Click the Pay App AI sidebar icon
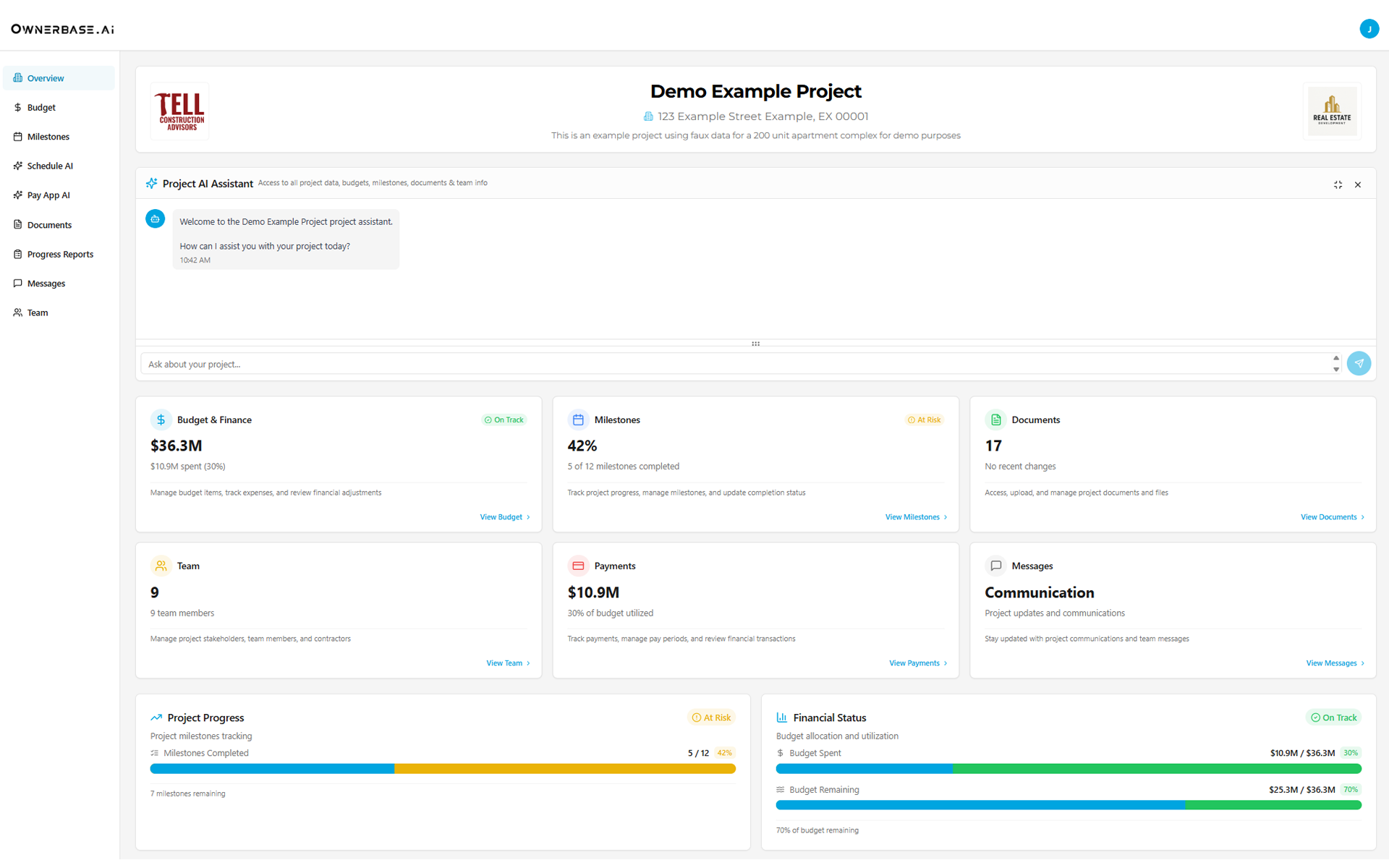Screen dimensions: 1389x868 (x=17, y=195)
